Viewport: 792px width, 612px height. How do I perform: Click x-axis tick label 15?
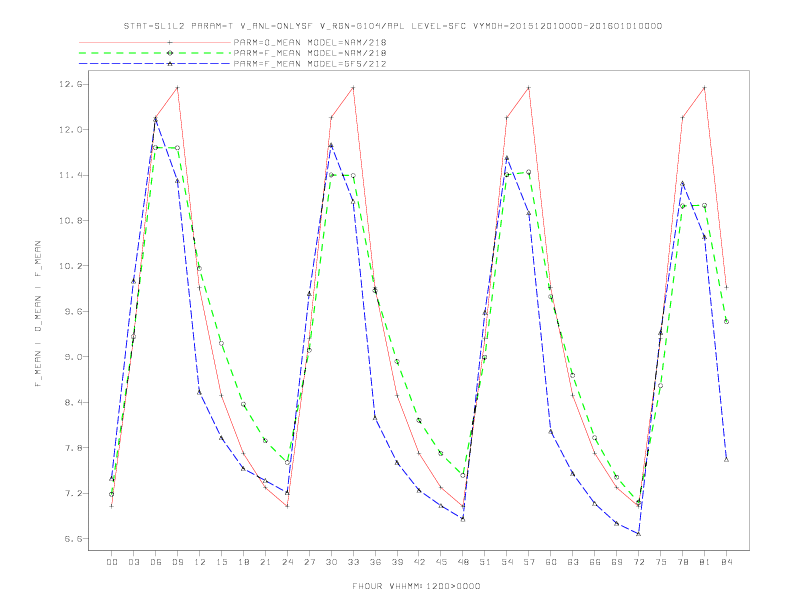221,562
